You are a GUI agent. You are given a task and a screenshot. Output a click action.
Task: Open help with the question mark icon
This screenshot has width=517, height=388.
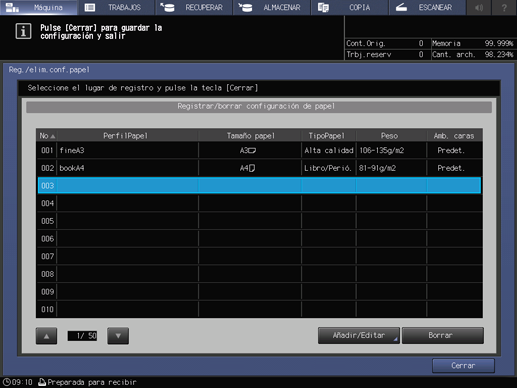click(504, 7)
